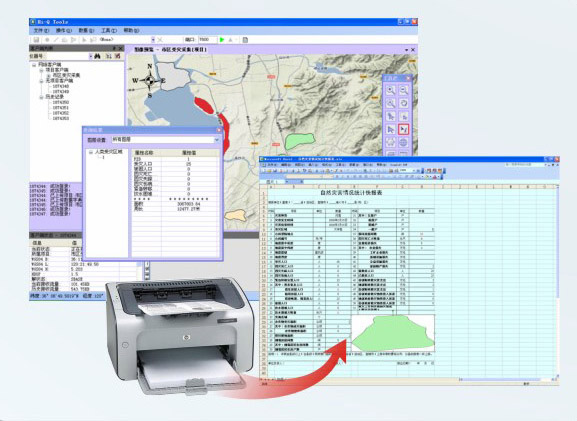
Task: Click the red-highlighted pointer tool in toolbox
Action: coord(404,129)
